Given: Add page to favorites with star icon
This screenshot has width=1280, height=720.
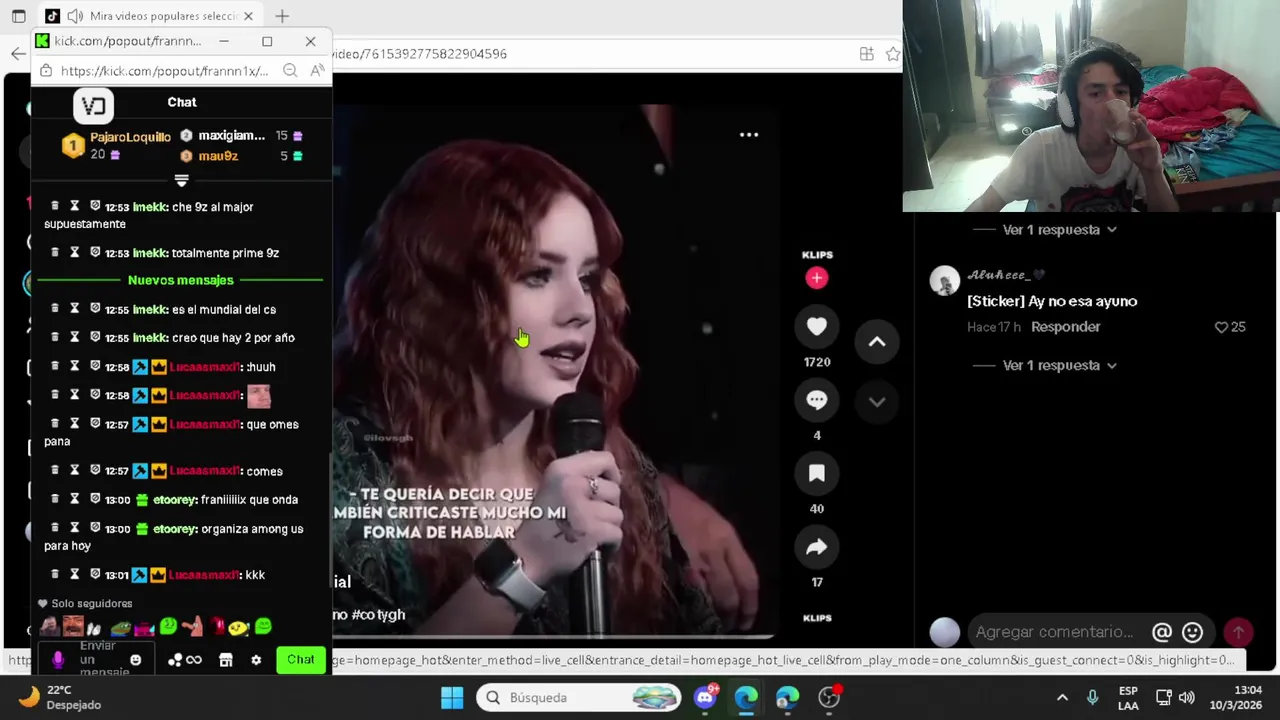Looking at the screenshot, I should 892,54.
